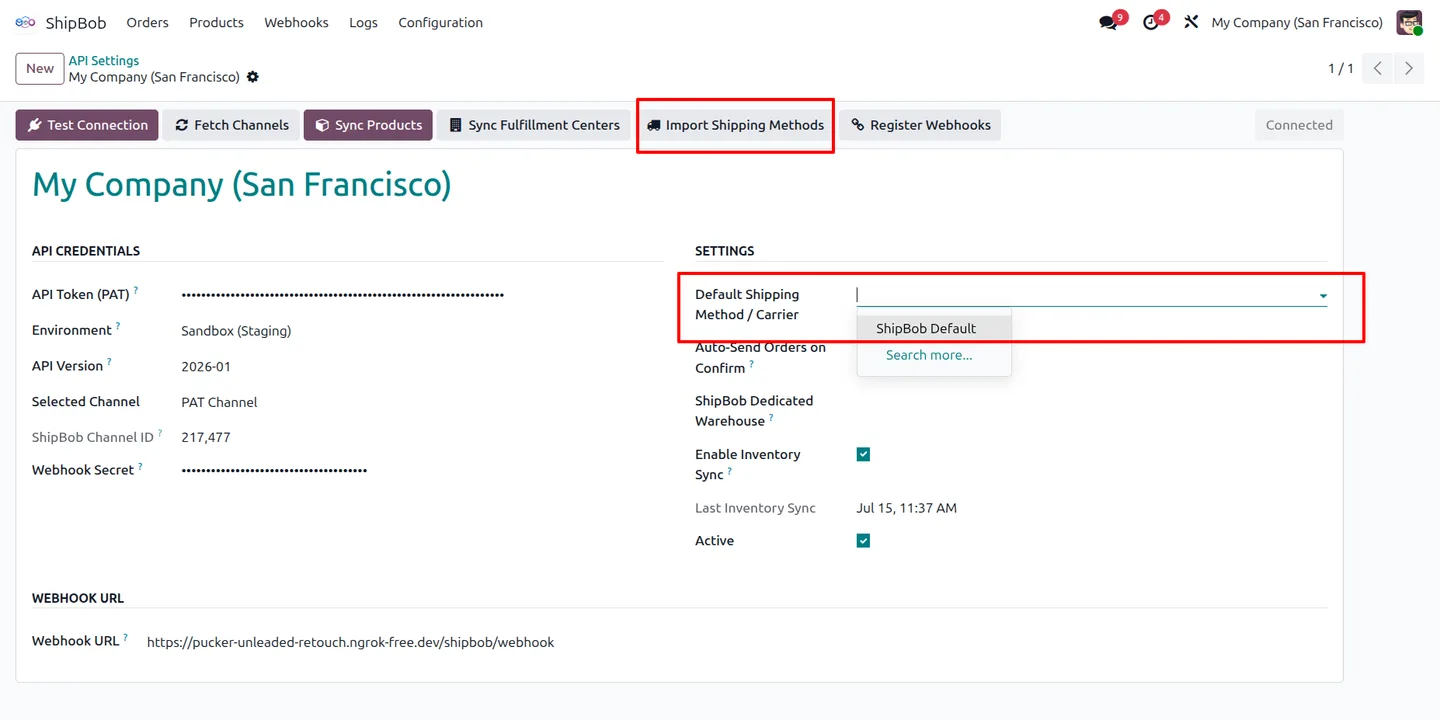Open the user avatar menu
The image size is (1440, 720).
click(1409, 22)
